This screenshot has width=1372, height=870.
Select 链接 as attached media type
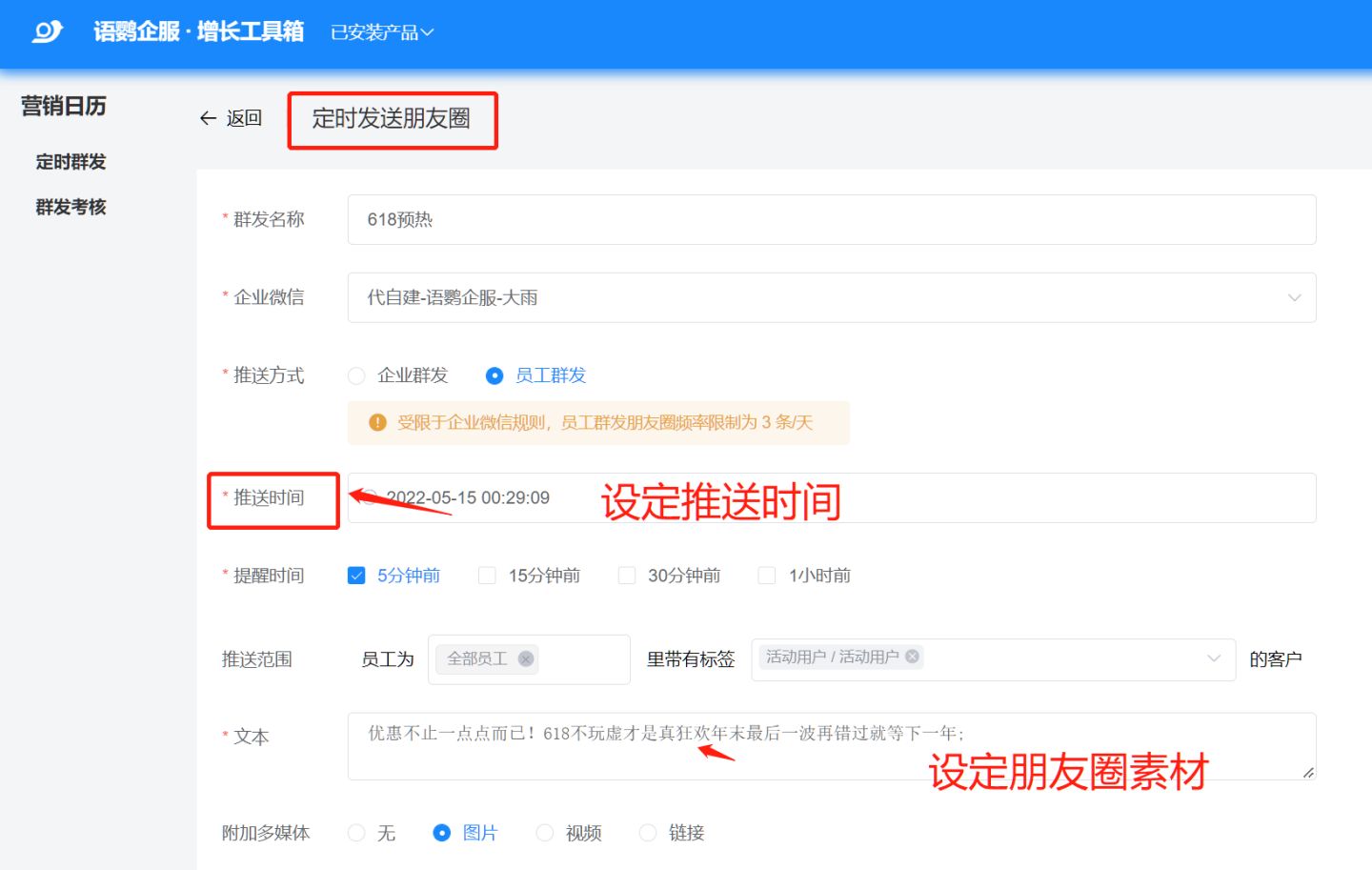(648, 833)
